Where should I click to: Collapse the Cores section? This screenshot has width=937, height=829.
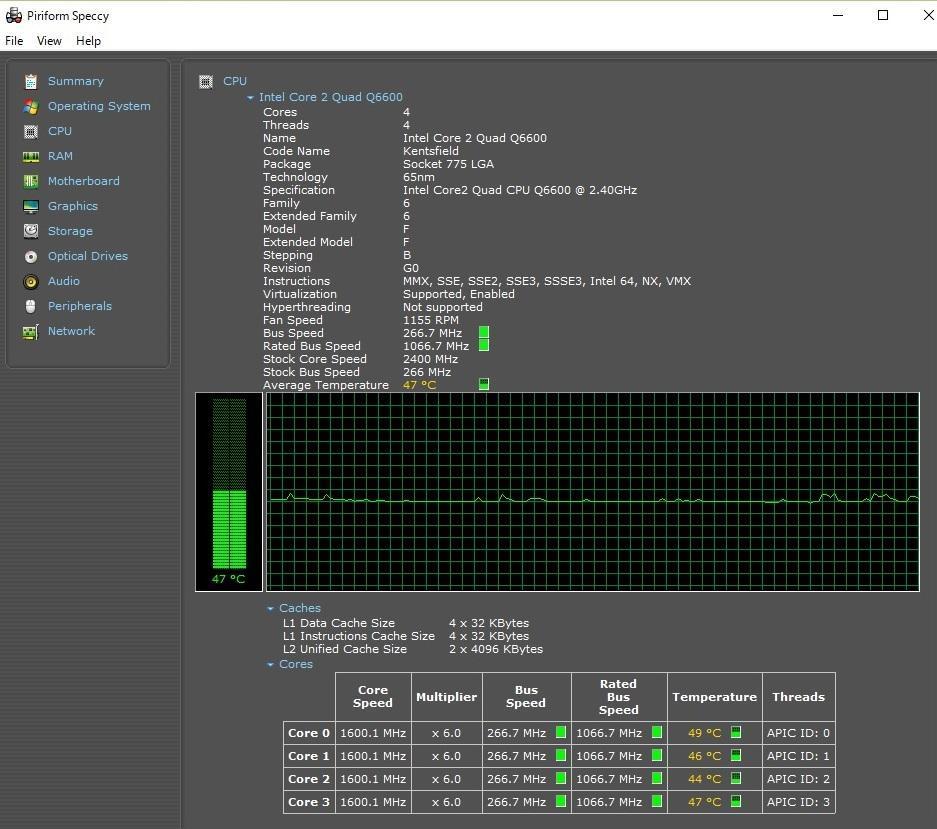tap(270, 665)
